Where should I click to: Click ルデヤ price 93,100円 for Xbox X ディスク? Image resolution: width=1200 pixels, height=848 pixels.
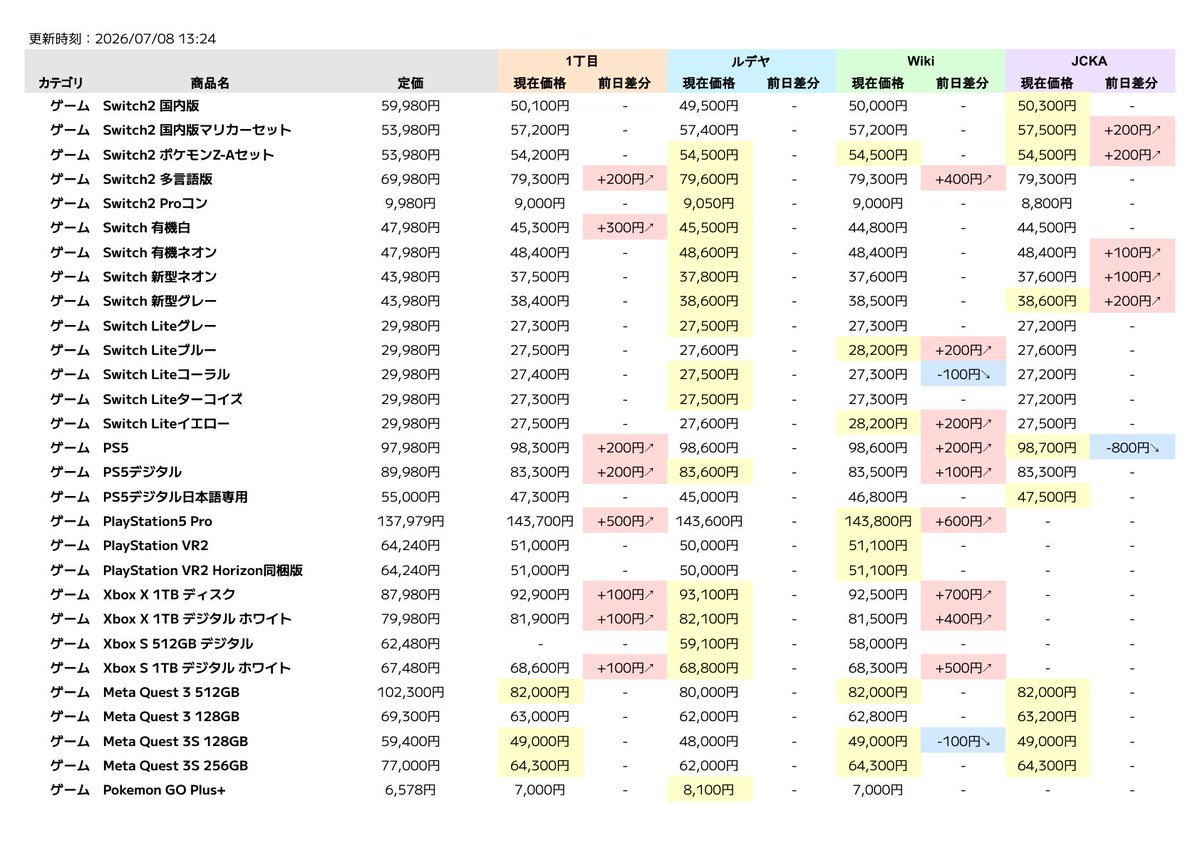click(709, 595)
